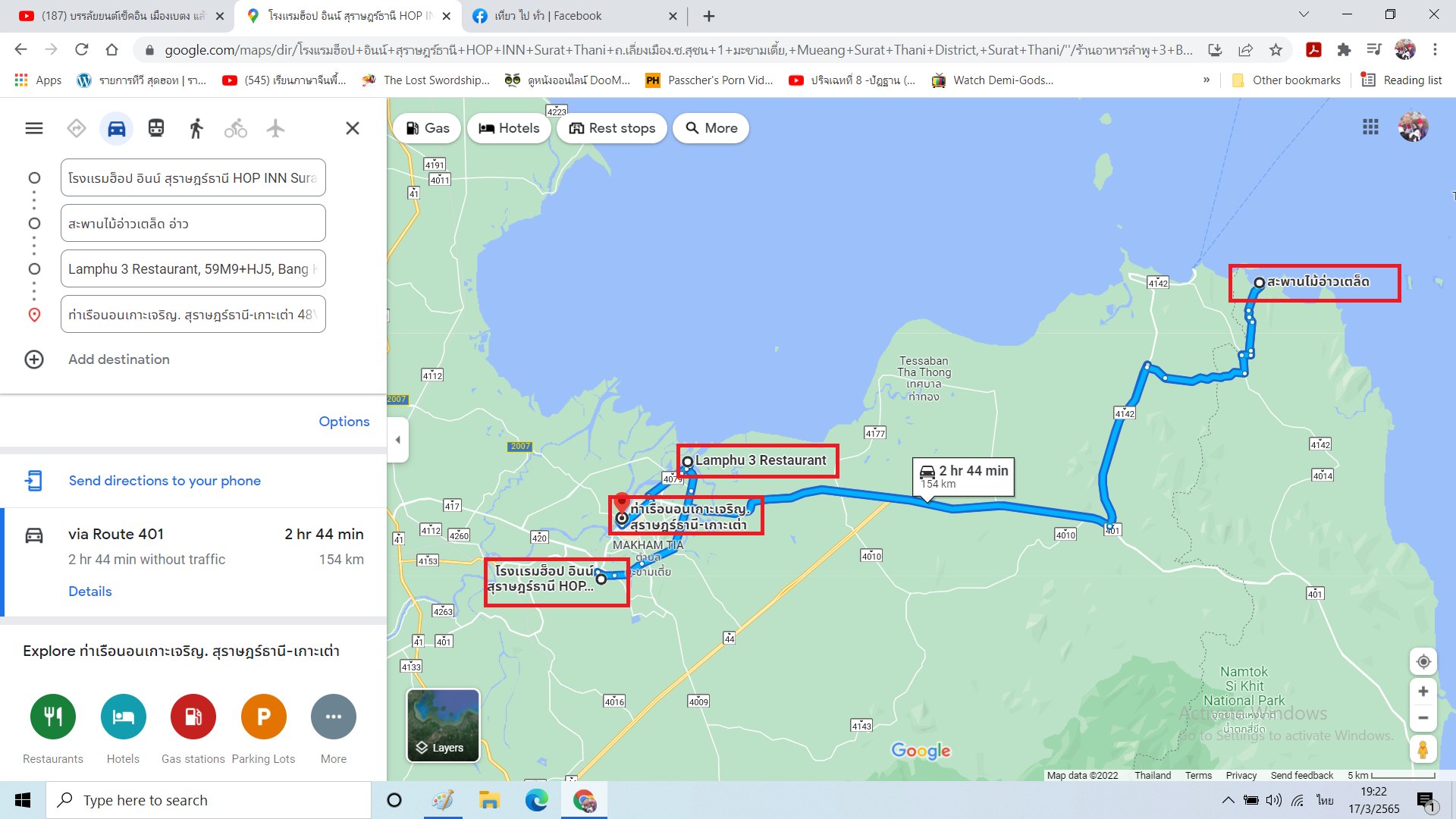This screenshot has height=819, width=1456.
Task: Open the Google Maps hamburger menu
Action: coord(34,128)
